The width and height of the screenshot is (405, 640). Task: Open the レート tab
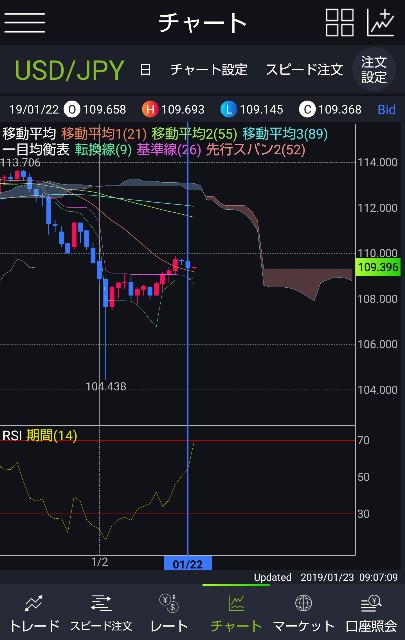169,613
